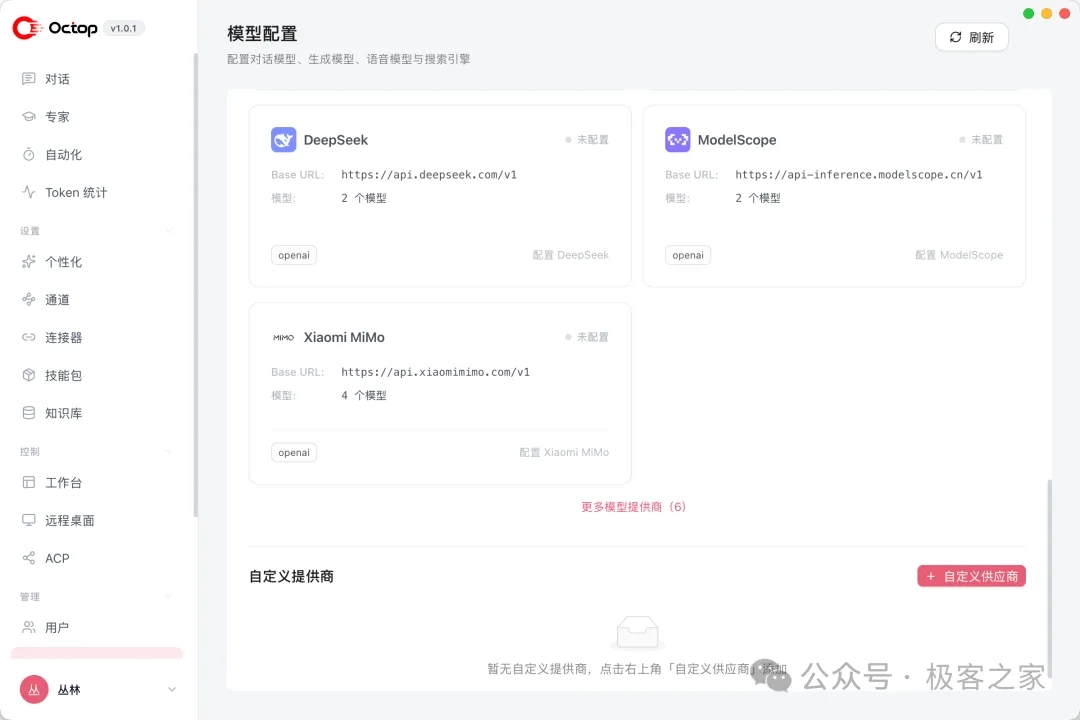This screenshot has width=1080, height=720.
Task: Click ModelScope 未配置 status label
Action: 981,139
